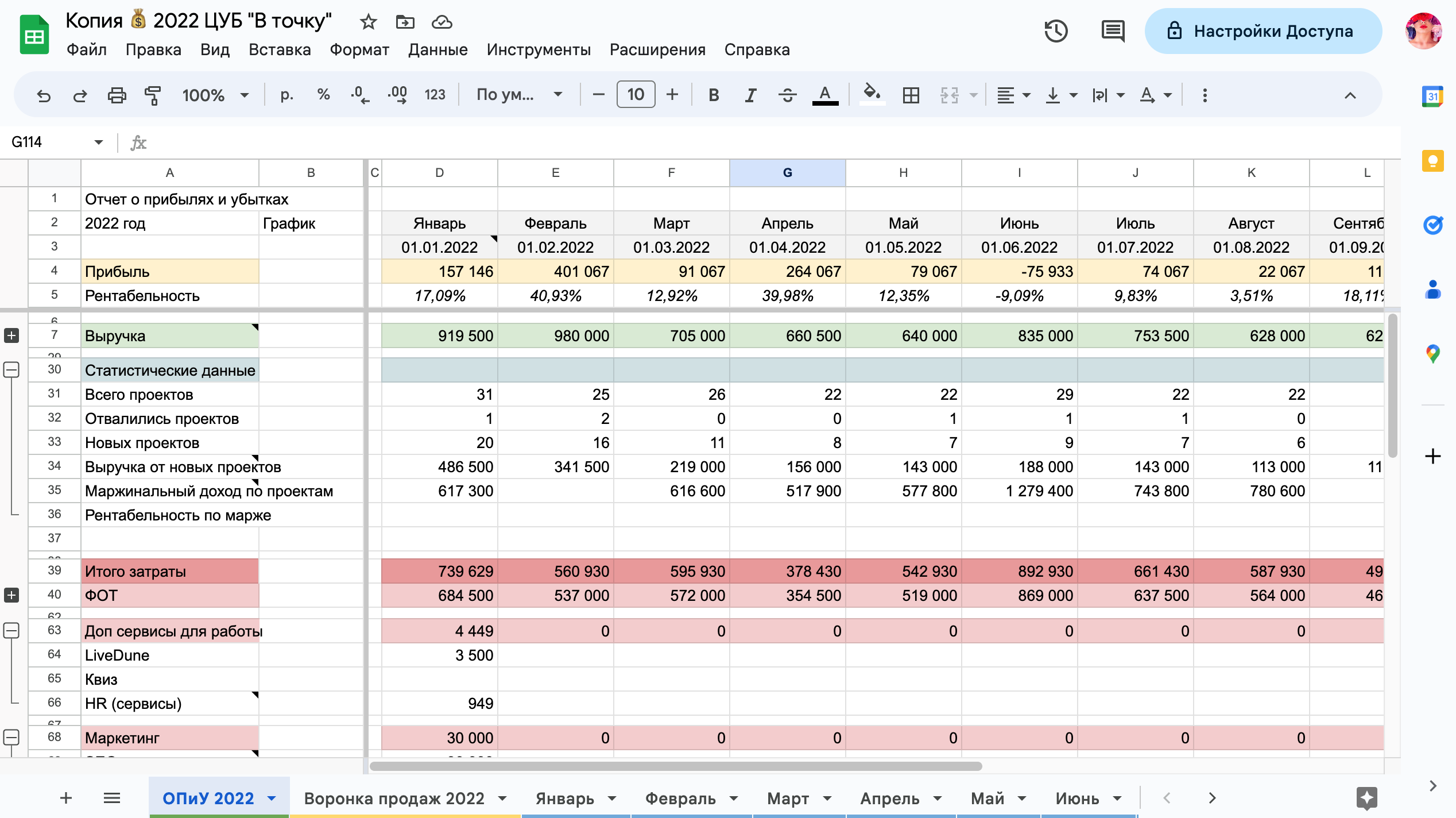Click the print icon in toolbar
The image size is (1456, 818).
pyautogui.click(x=117, y=95)
